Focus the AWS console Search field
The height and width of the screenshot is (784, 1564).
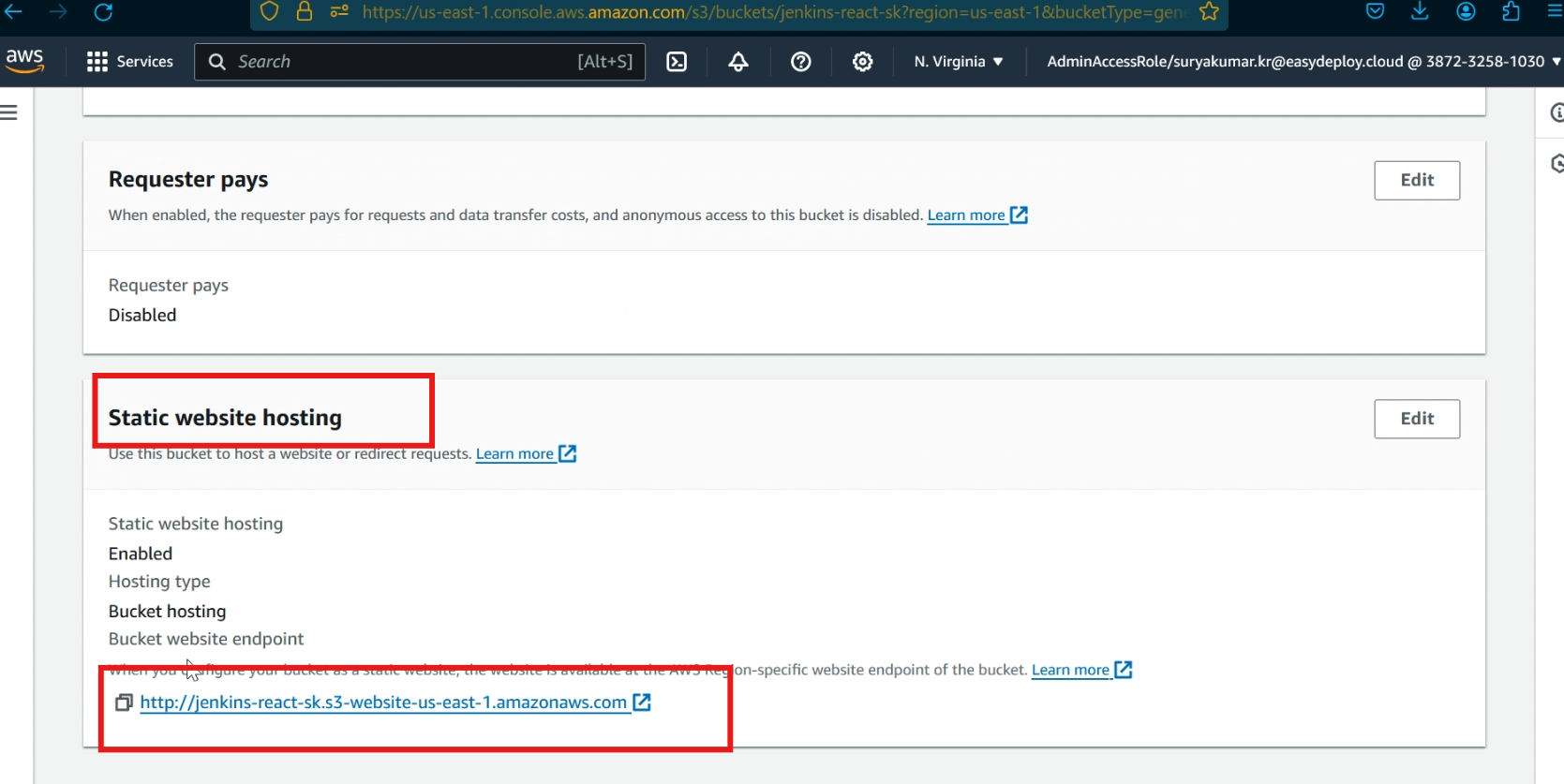(420, 62)
